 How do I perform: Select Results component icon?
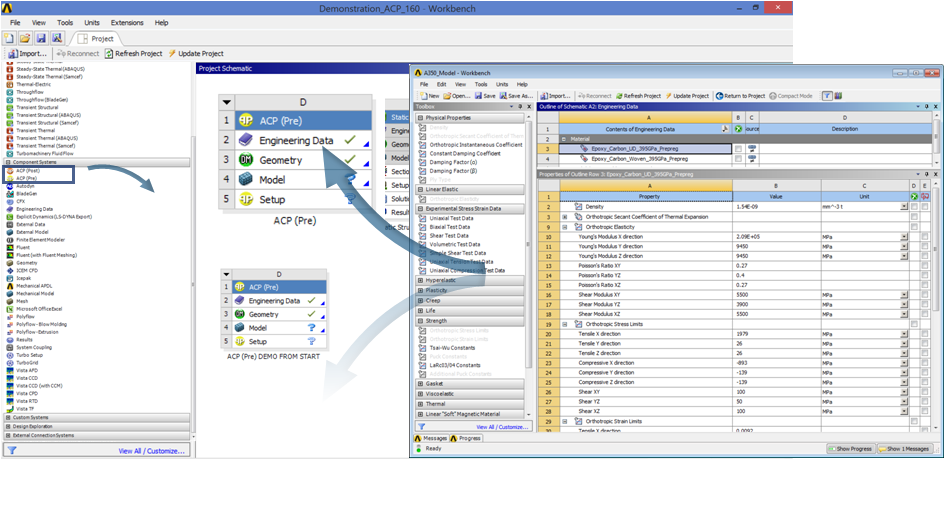pyautogui.click(x=10, y=340)
